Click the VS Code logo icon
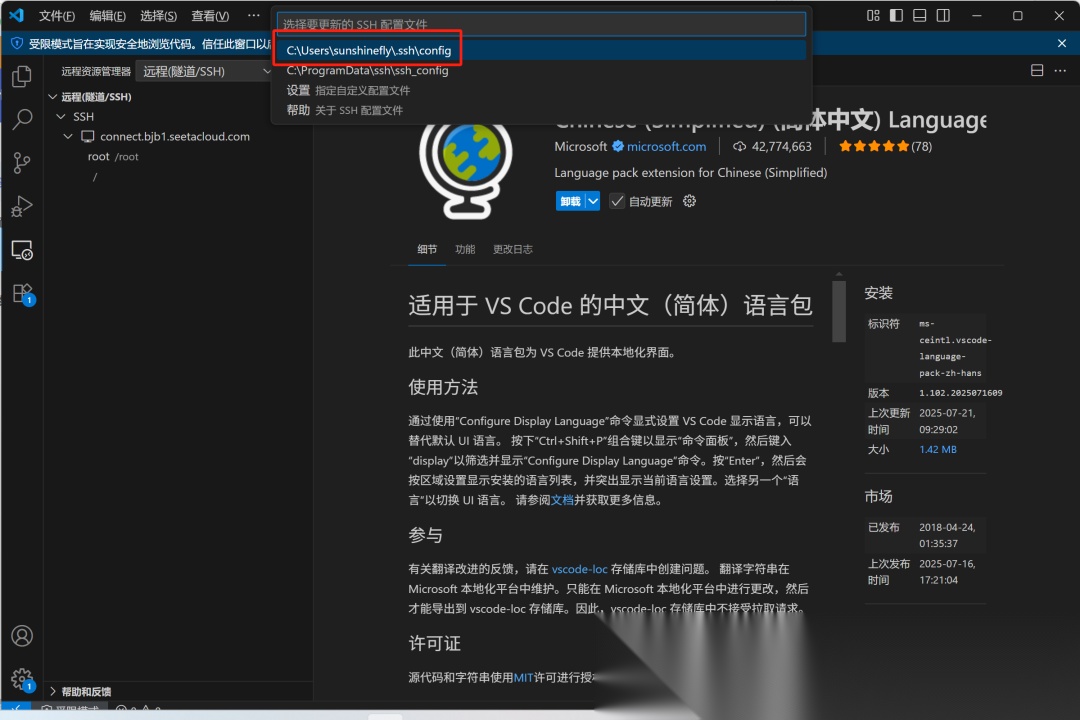This screenshot has height=720, width=1080. 17,15
